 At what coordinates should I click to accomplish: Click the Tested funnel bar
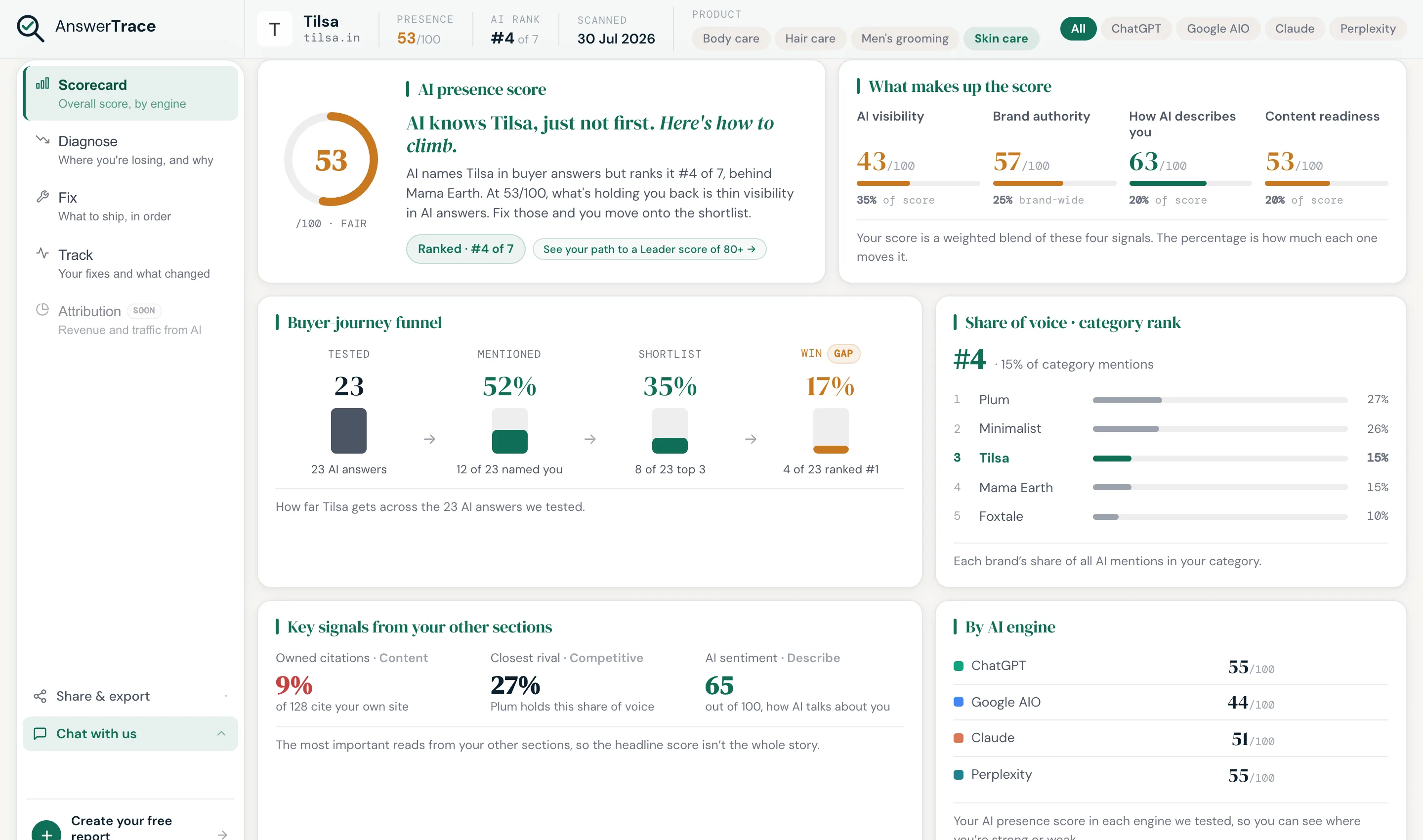click(x=349, y=431)
